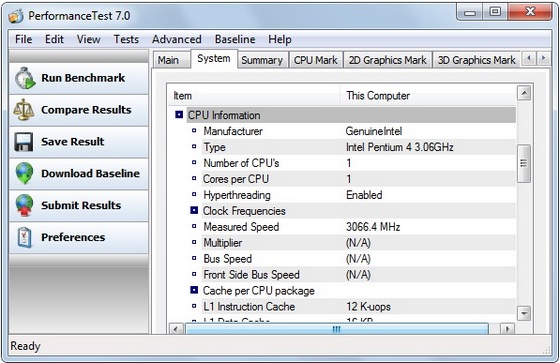
Task: Click the Submit Results globe arrow icon
Action: [x=24, y=205]
